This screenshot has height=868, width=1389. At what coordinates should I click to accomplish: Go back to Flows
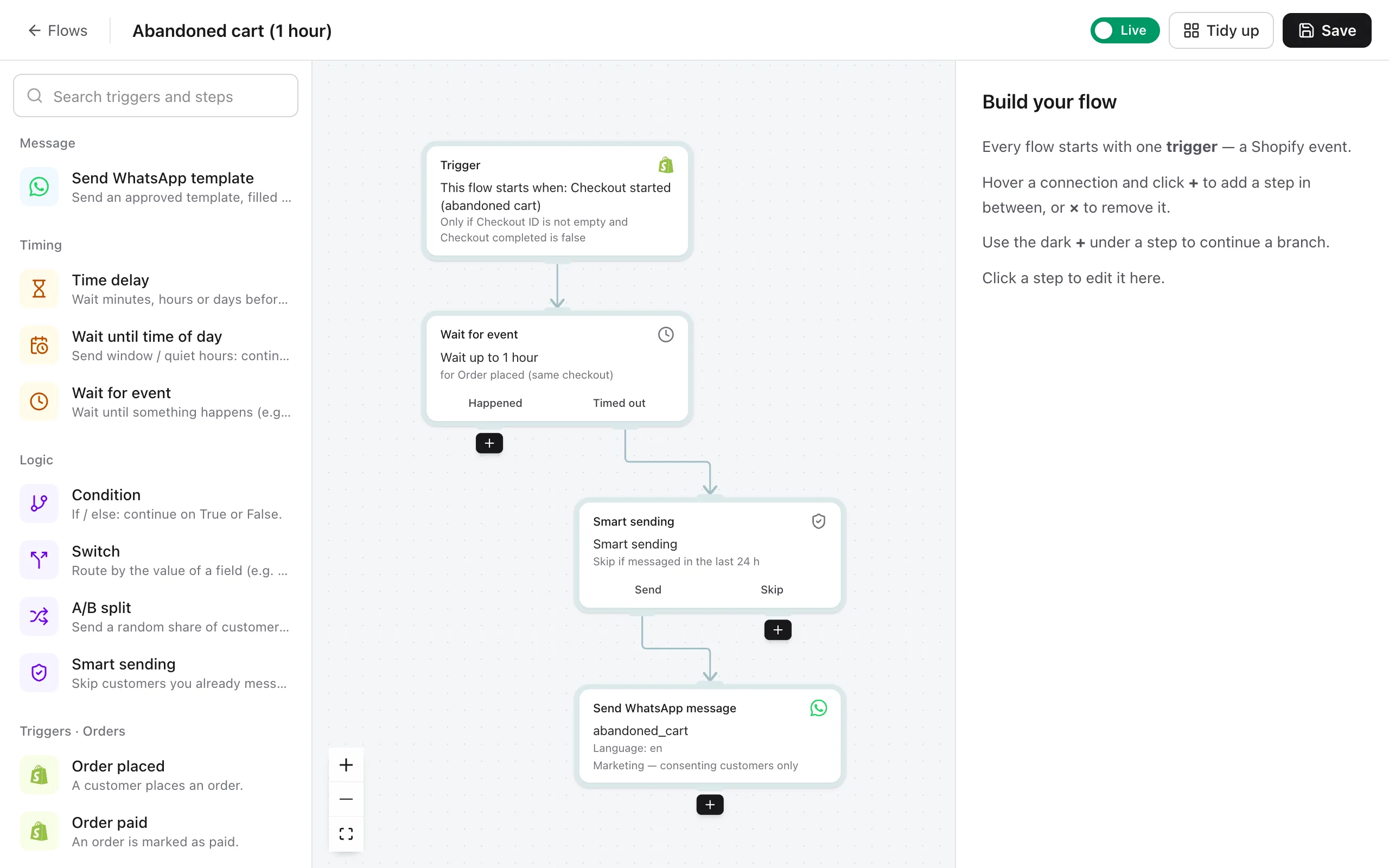point(58,30)
